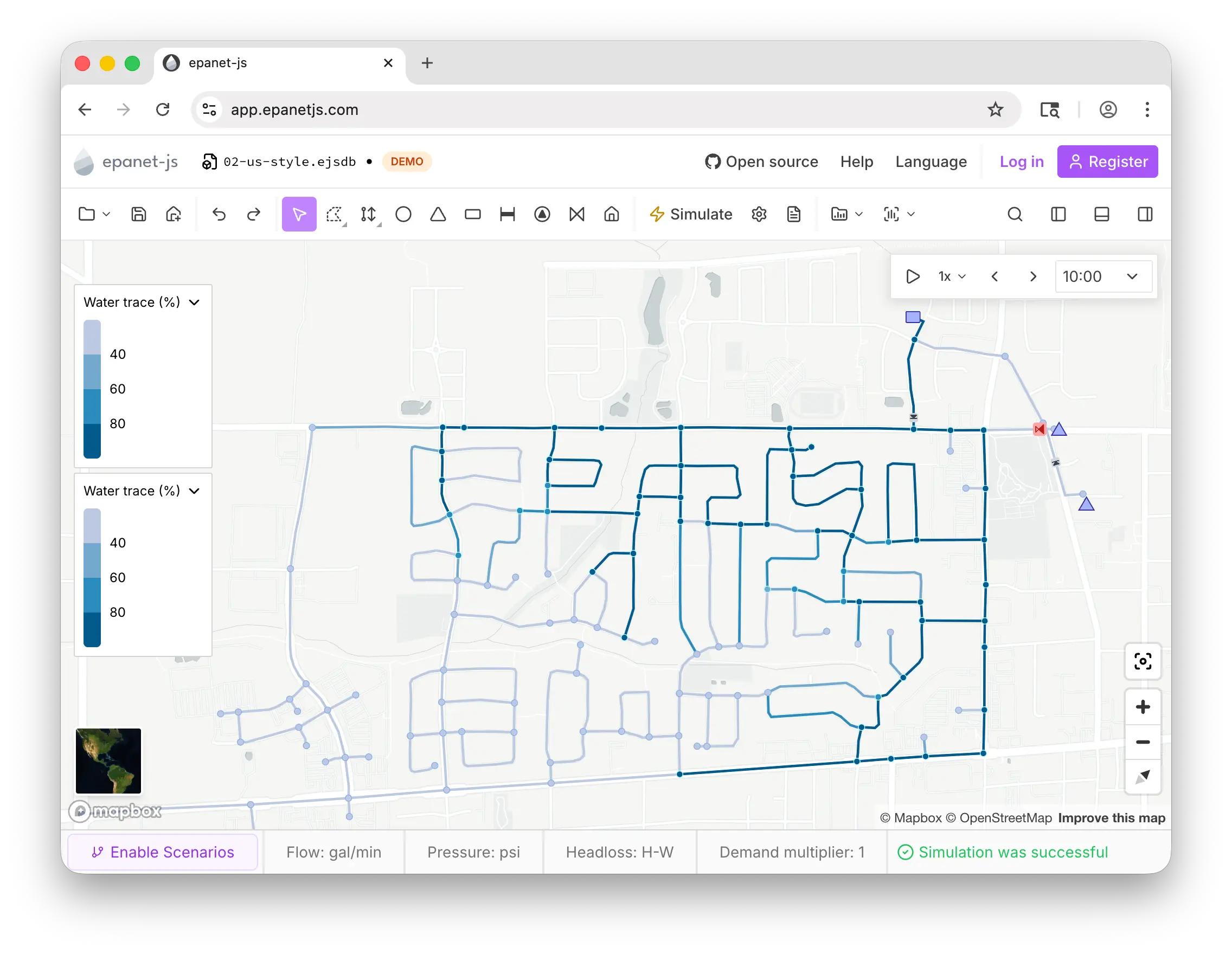Click the epanet-js logo

[x=126, y=162]
